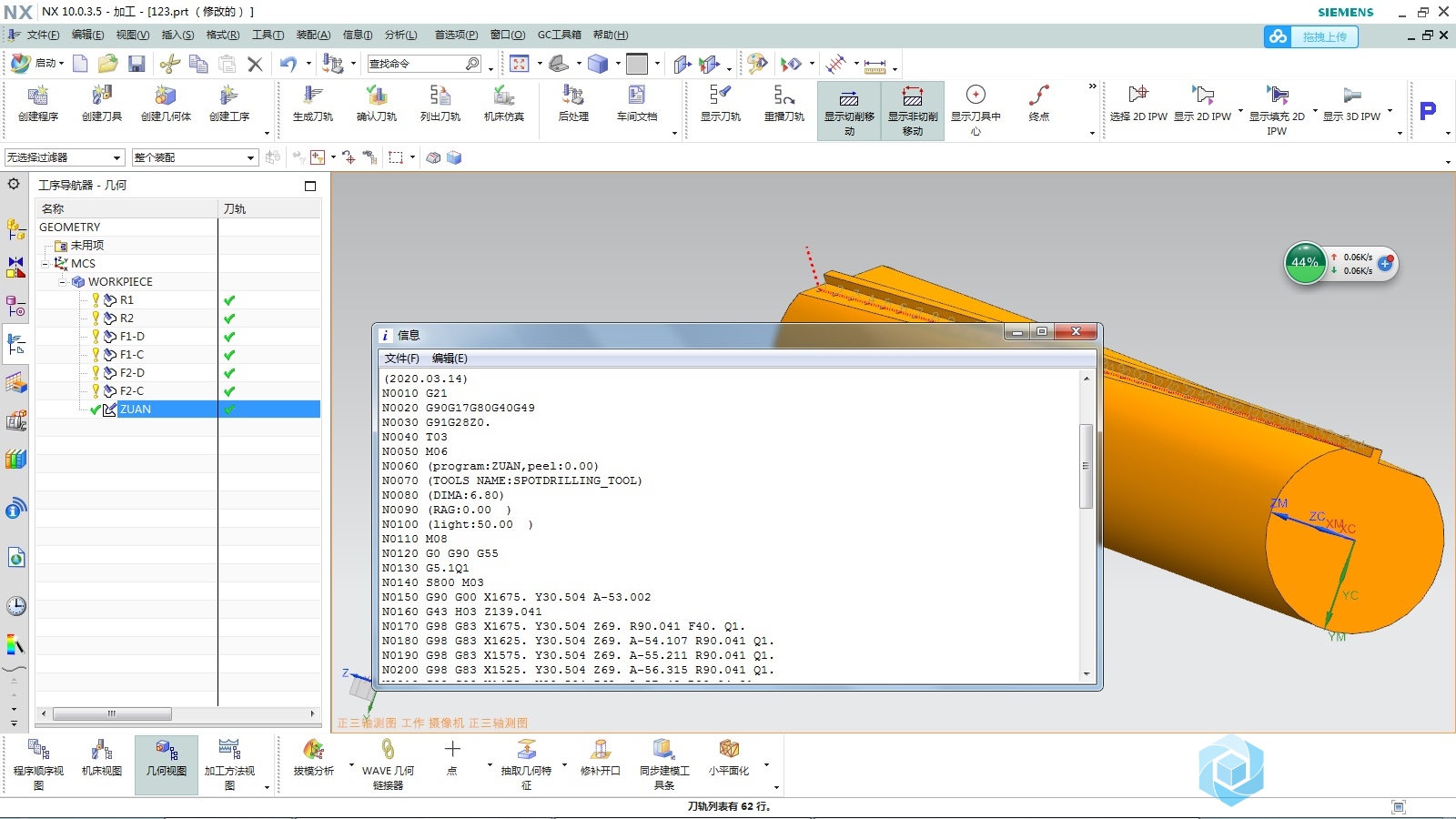Collapse the MCS tree node
1456x819 pixels.
(x=45, y=264)
